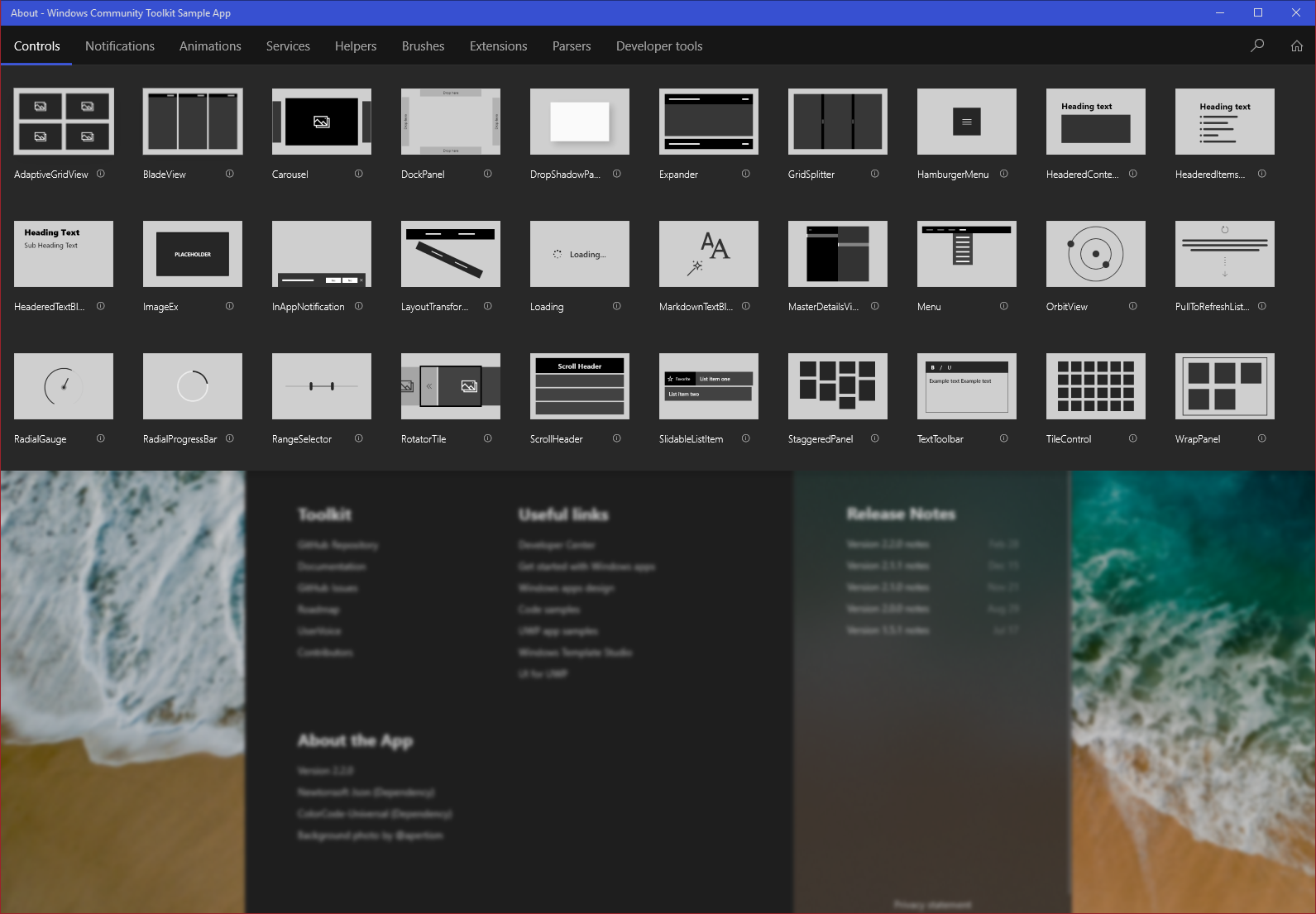1316x914 pixels.
Task: Show info for GridSplitter
Action: tap(875, 174)
